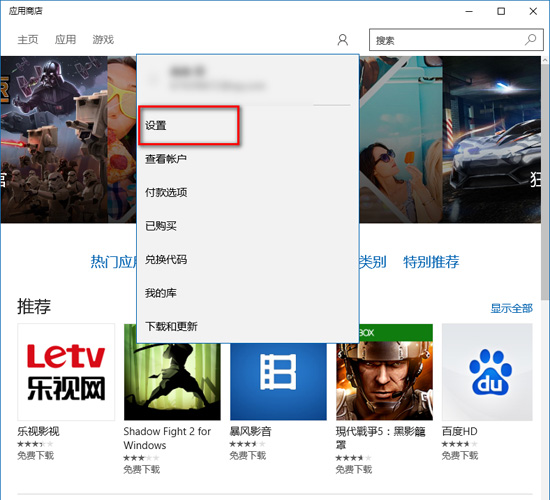Click the search magnifier icon
This screenshot has height=500, width=550.
530,40
